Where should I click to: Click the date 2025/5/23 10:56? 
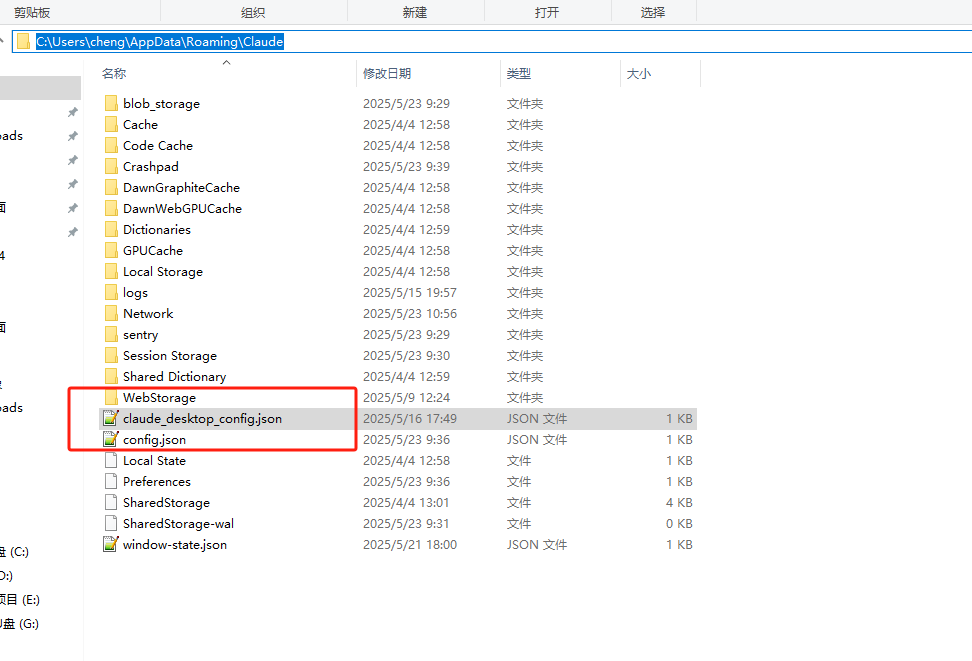pos(410,314)
